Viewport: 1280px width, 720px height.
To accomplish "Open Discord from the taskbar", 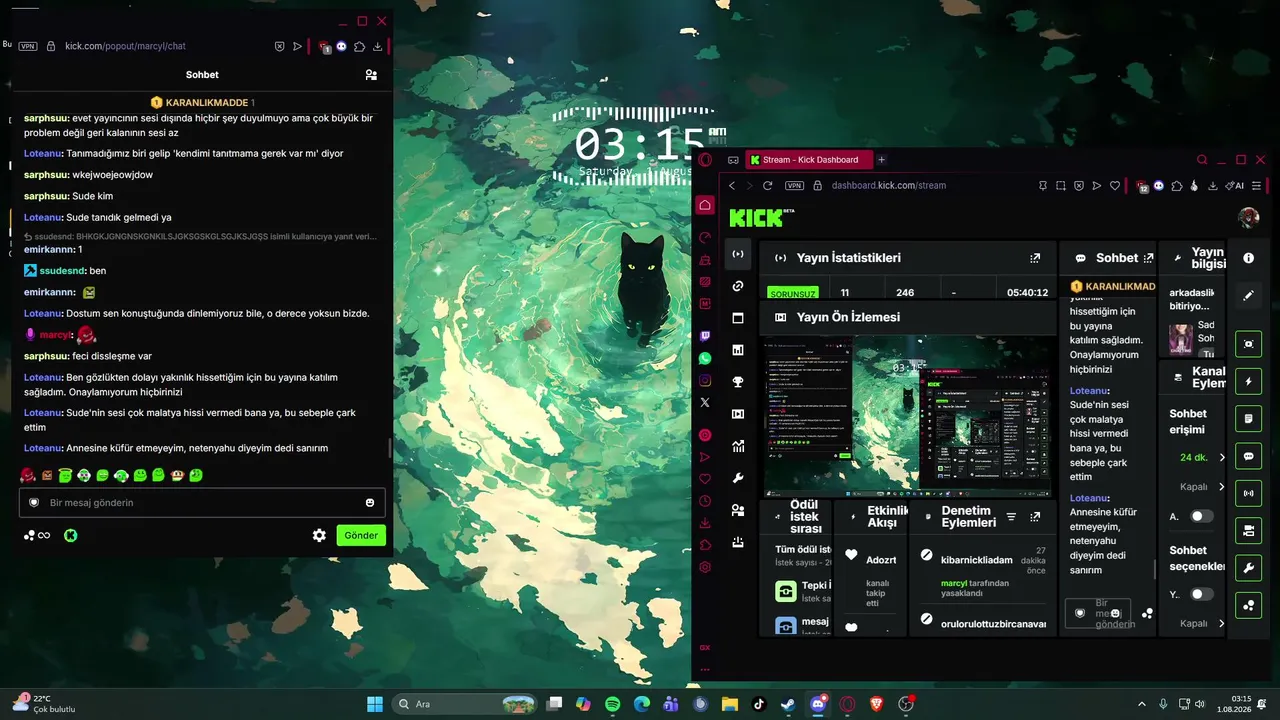I will pyautogui.click(x=818, y=704).
